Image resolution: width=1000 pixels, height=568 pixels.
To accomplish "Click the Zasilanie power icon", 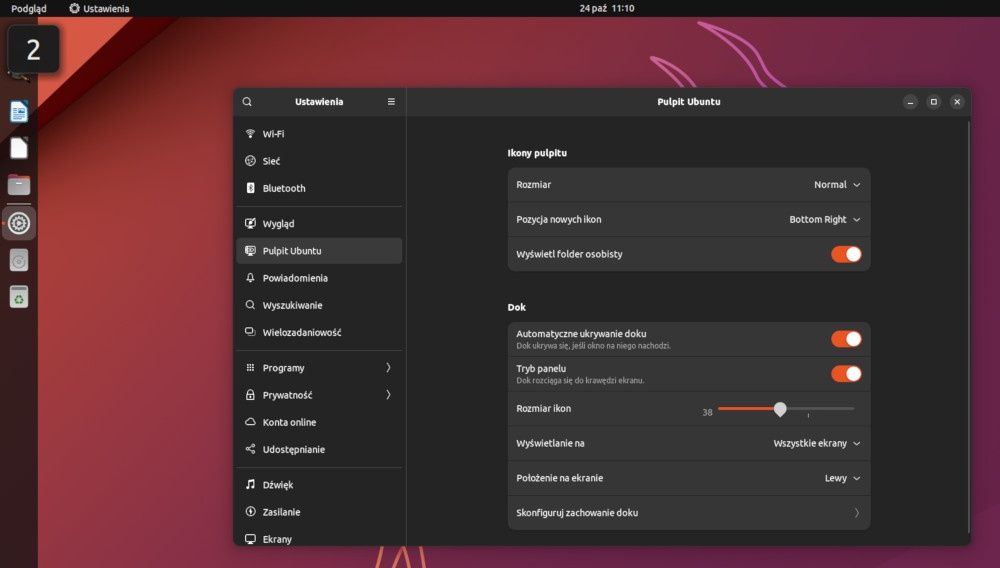I will [x=250, y=512].
